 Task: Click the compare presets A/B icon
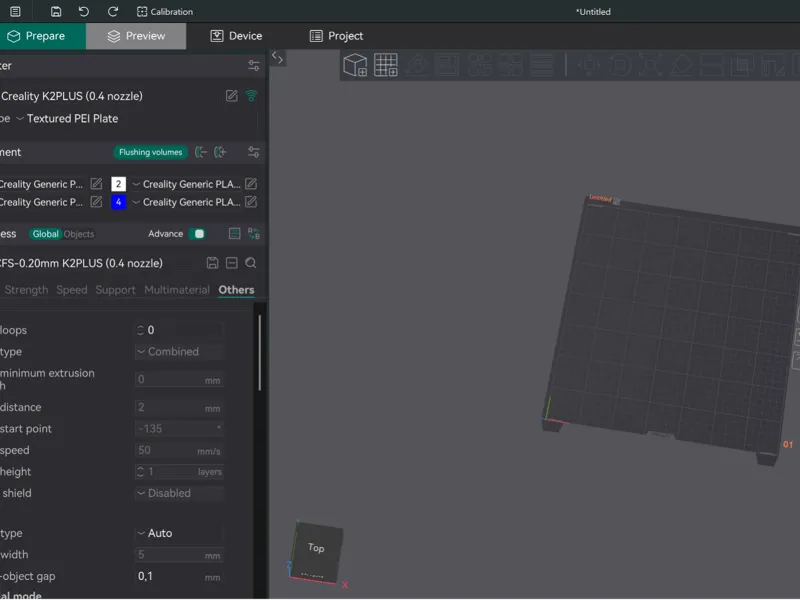[254, 234]
